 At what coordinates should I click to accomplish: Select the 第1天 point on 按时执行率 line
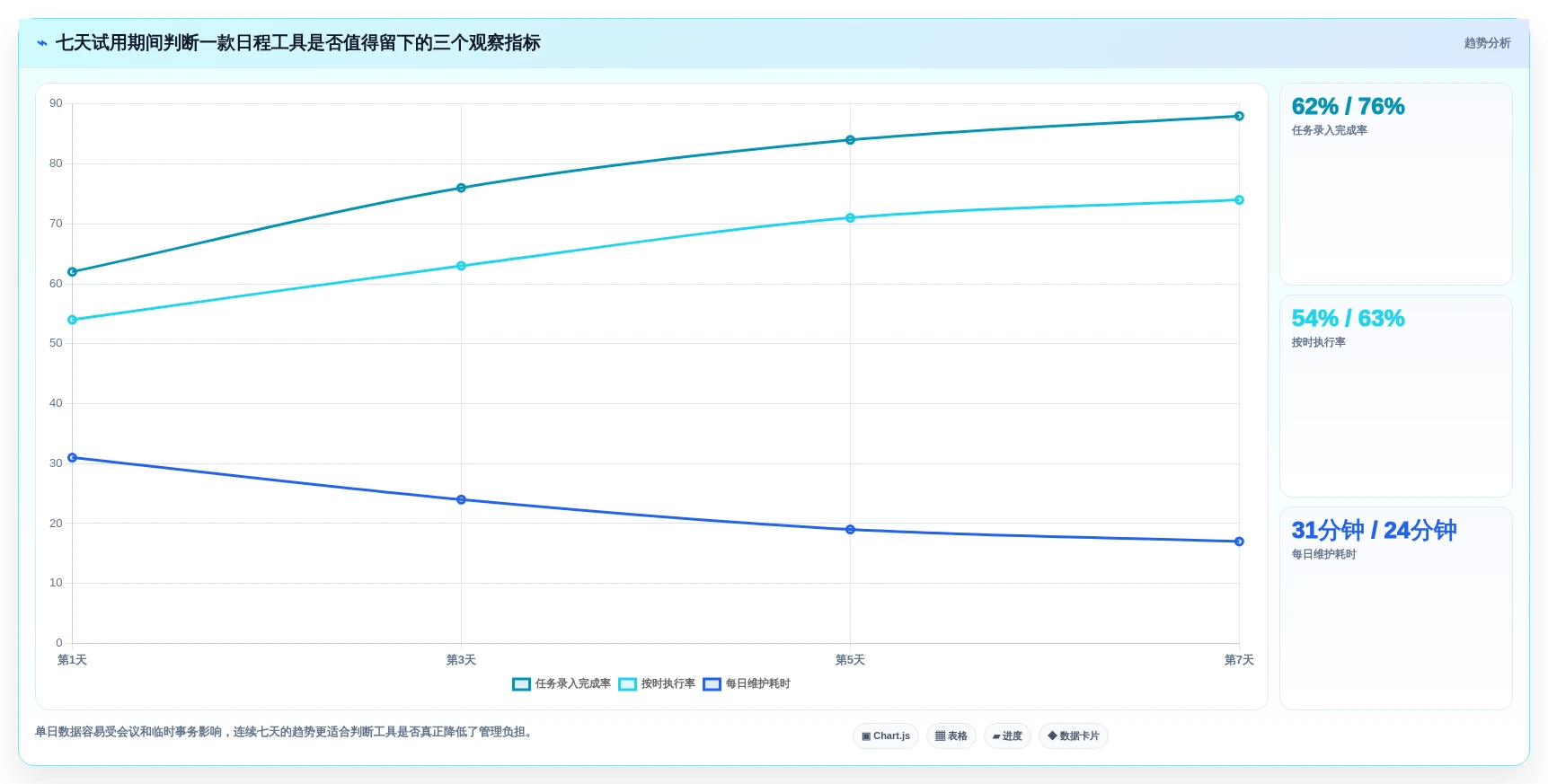point(73,320)
